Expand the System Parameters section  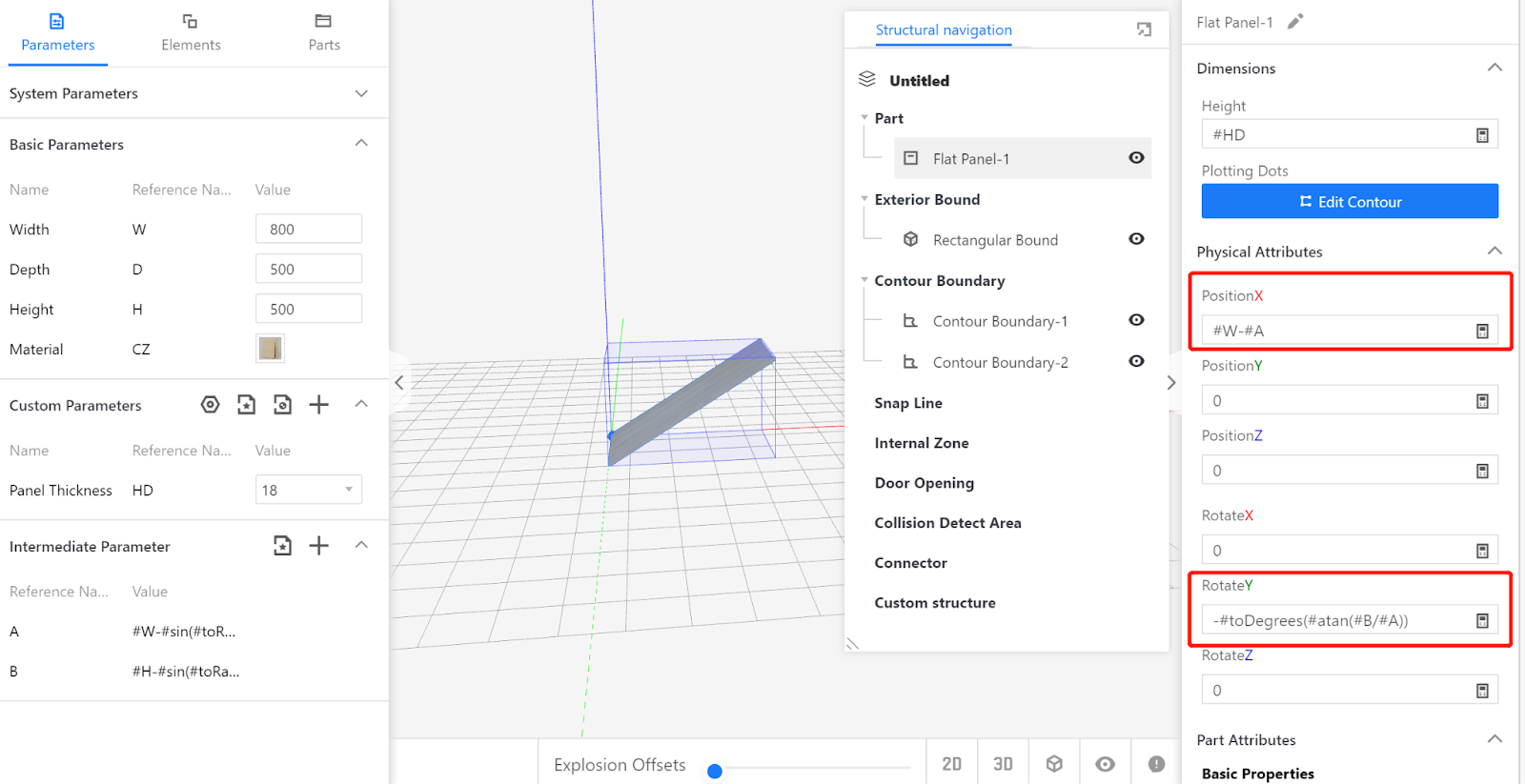point(361,93)
